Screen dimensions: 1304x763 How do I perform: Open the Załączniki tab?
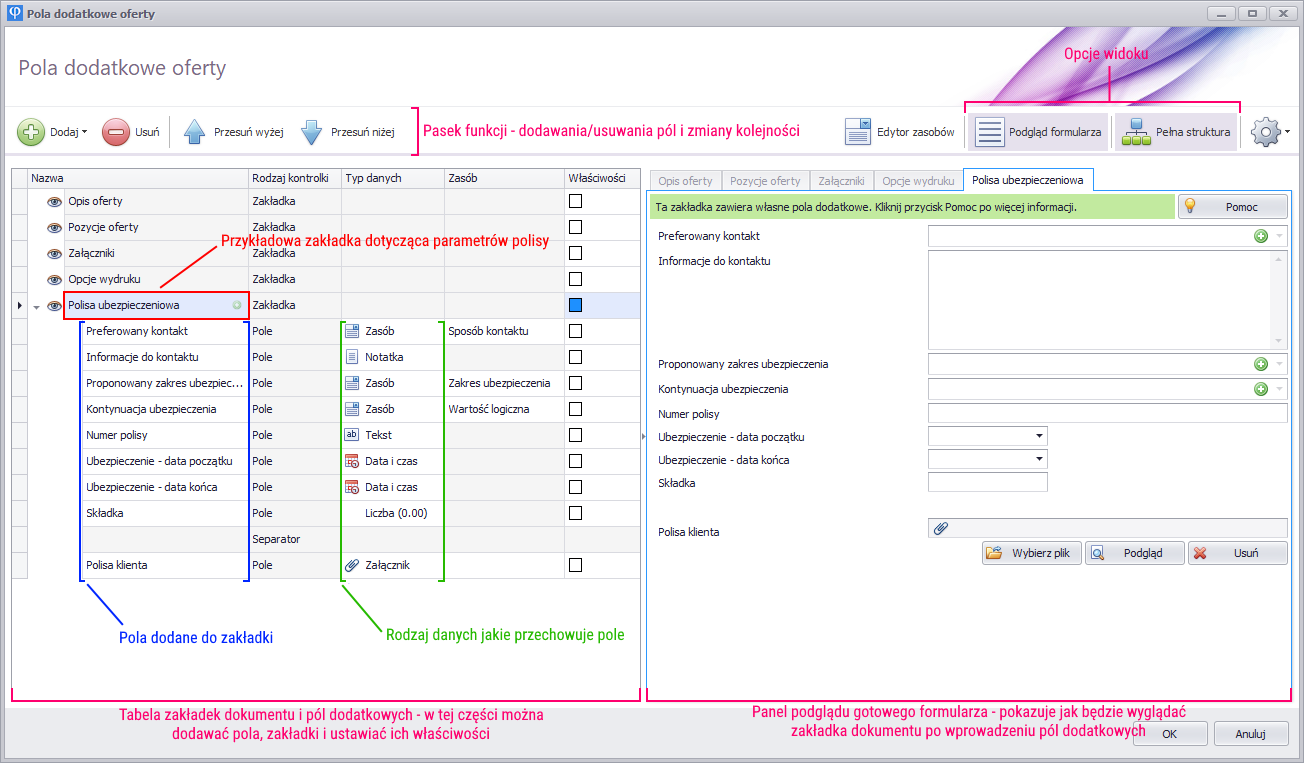click(x=841, y=181)
